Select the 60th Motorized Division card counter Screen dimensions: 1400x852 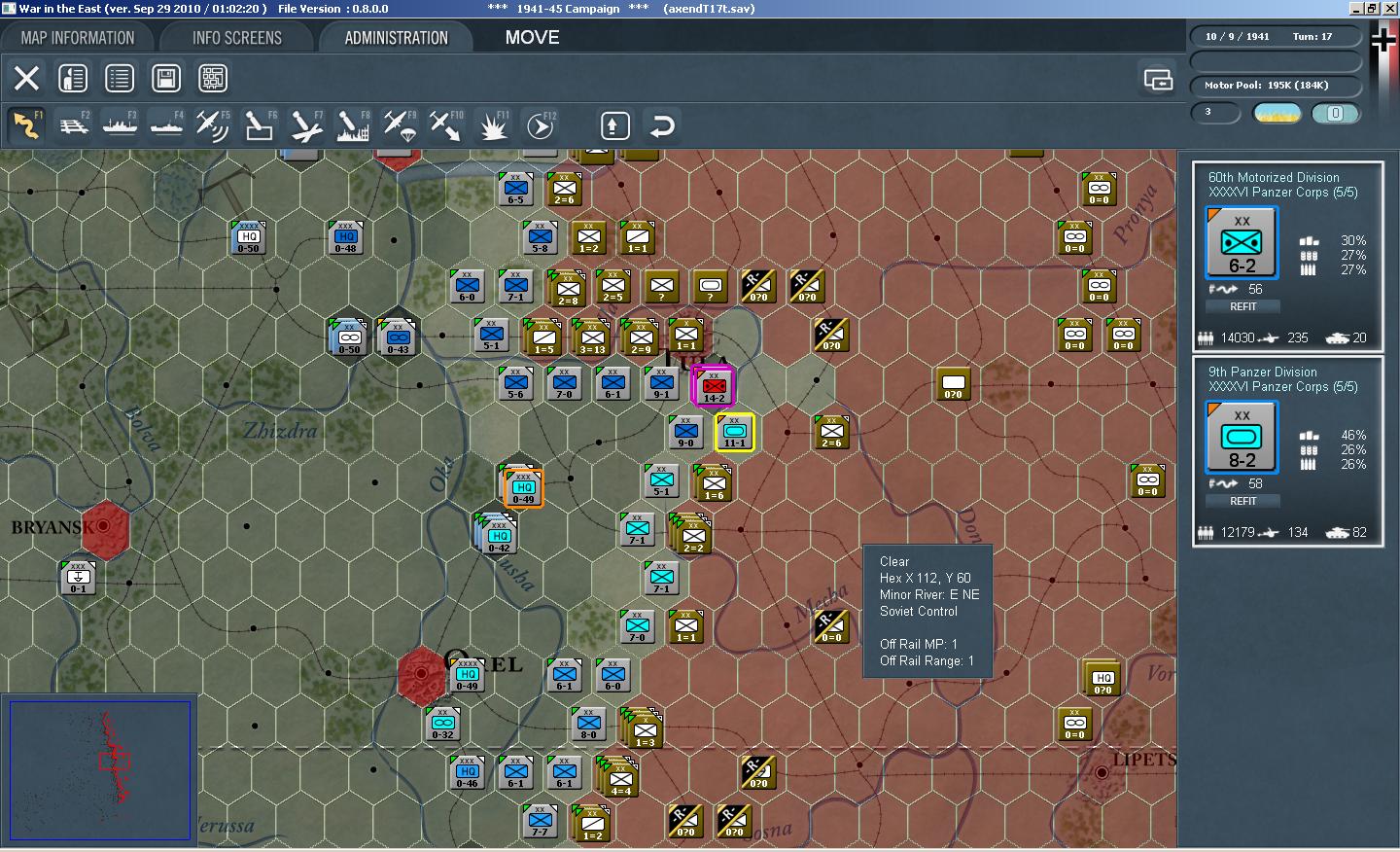tap(1242, 243)
